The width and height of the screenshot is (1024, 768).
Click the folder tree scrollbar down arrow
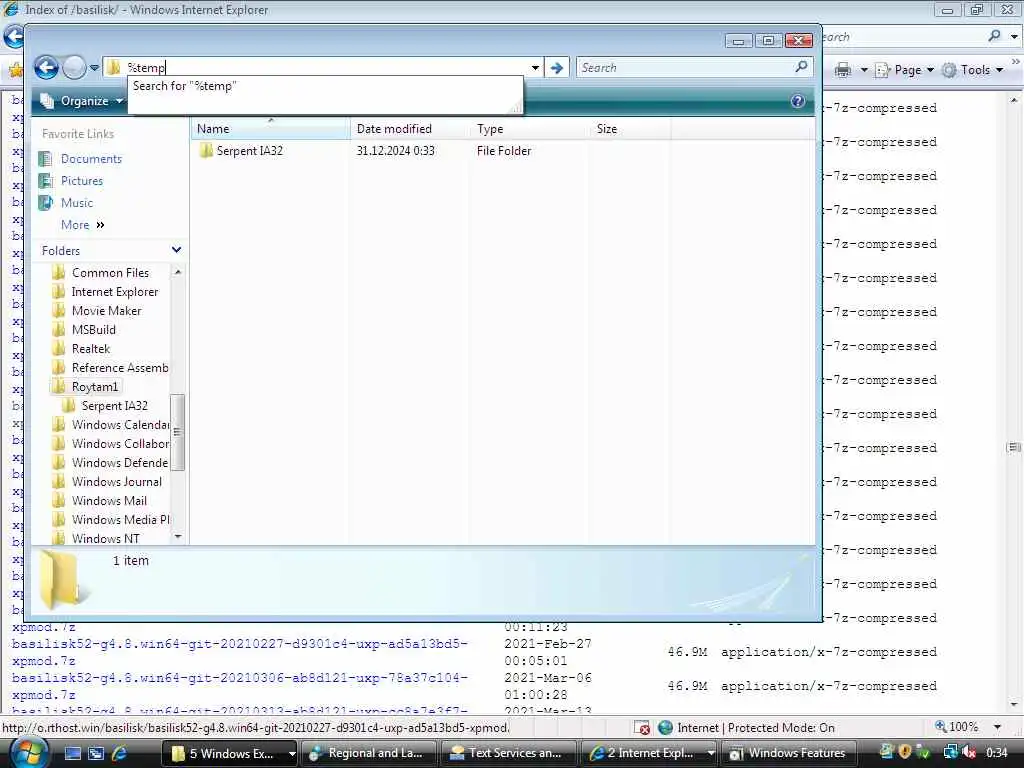(178, 537)
